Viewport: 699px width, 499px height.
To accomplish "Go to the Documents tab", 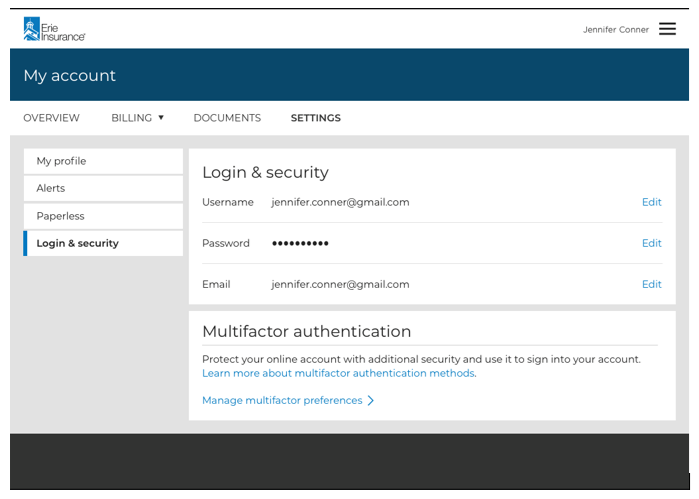I will [227, 118].
